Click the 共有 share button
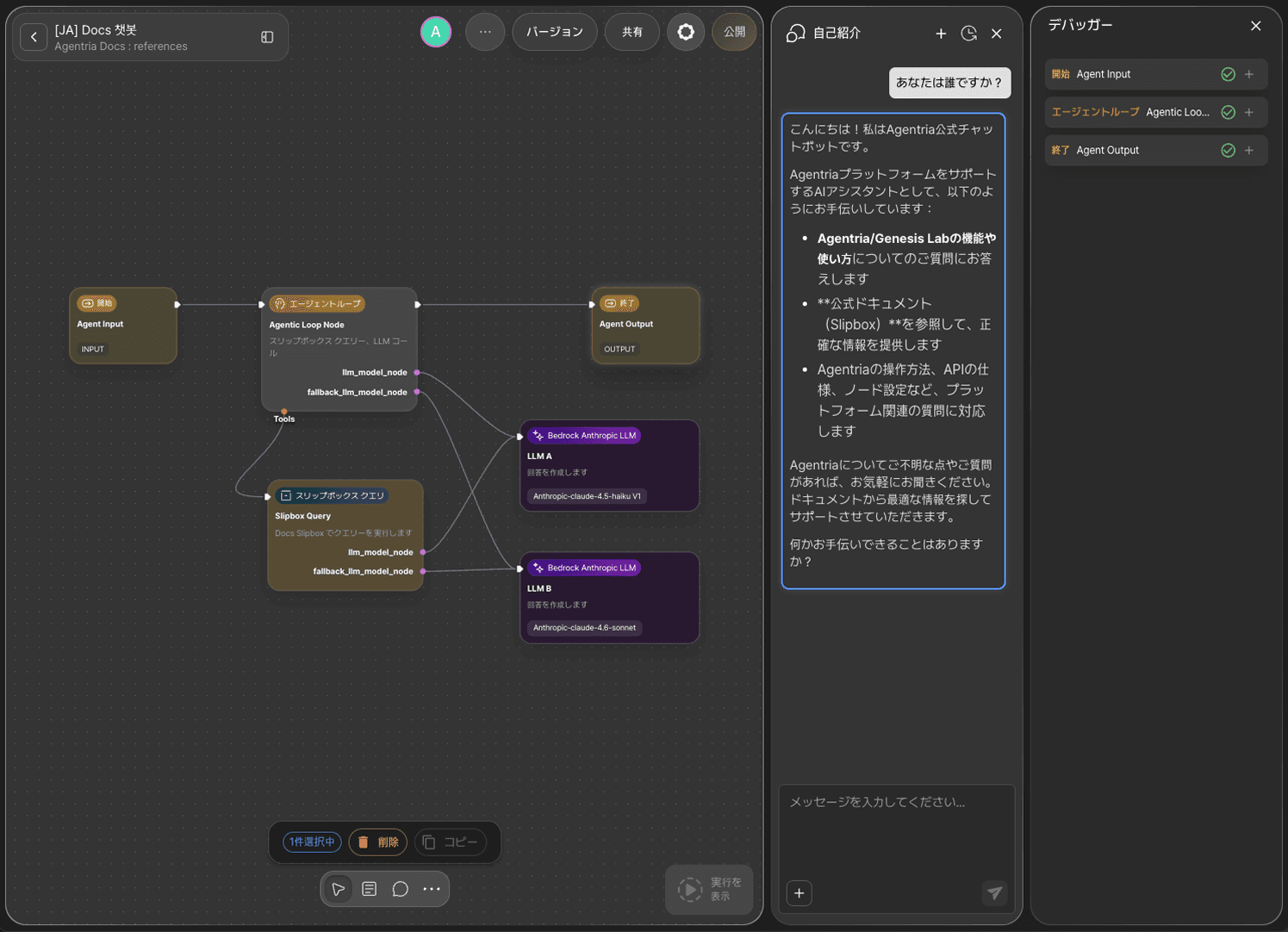The width and height of the screenshot is (1288, 932). pyautogui.click(x=632, y=32)
